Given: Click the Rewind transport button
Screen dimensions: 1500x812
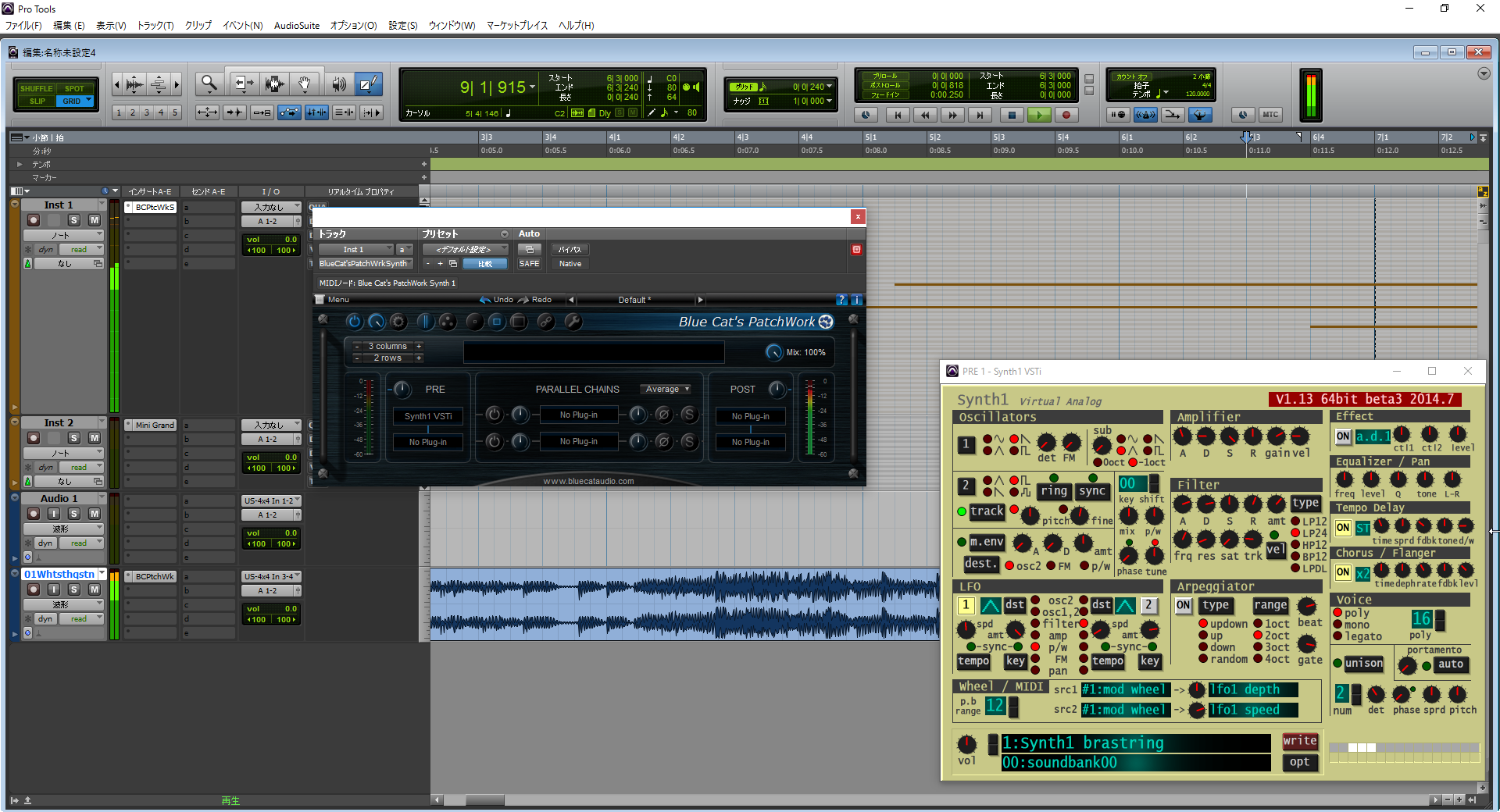Looking at the screenshot, I should pyautogui.click(x=925, y=115).
